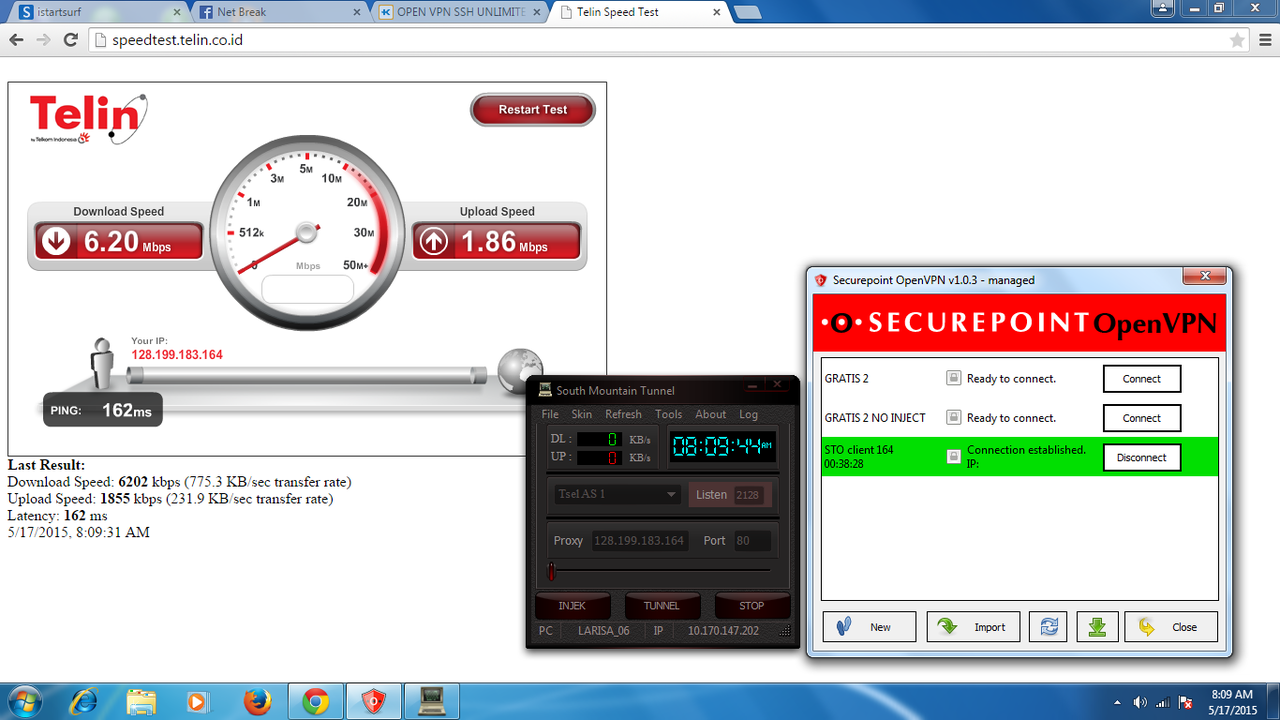Go forward using Chrome's forward arrow

[42, 40]
